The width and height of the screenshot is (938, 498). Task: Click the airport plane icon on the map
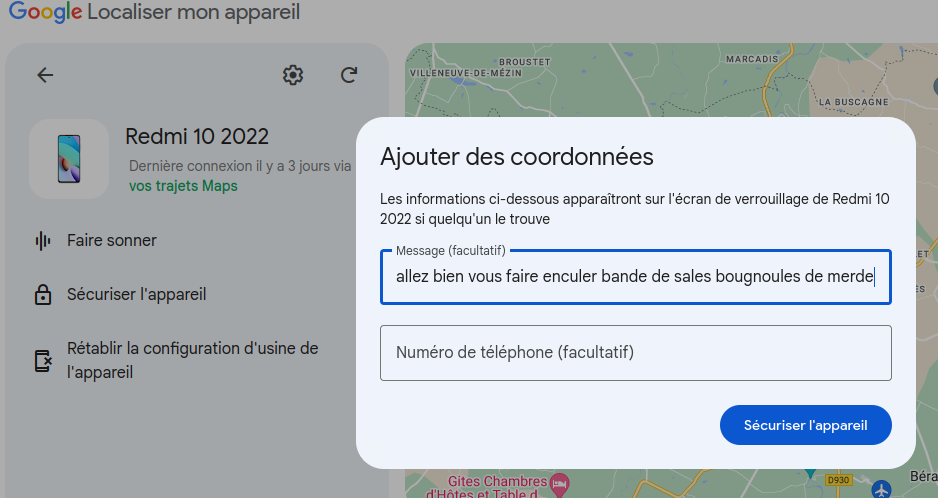tap(881, 489)
